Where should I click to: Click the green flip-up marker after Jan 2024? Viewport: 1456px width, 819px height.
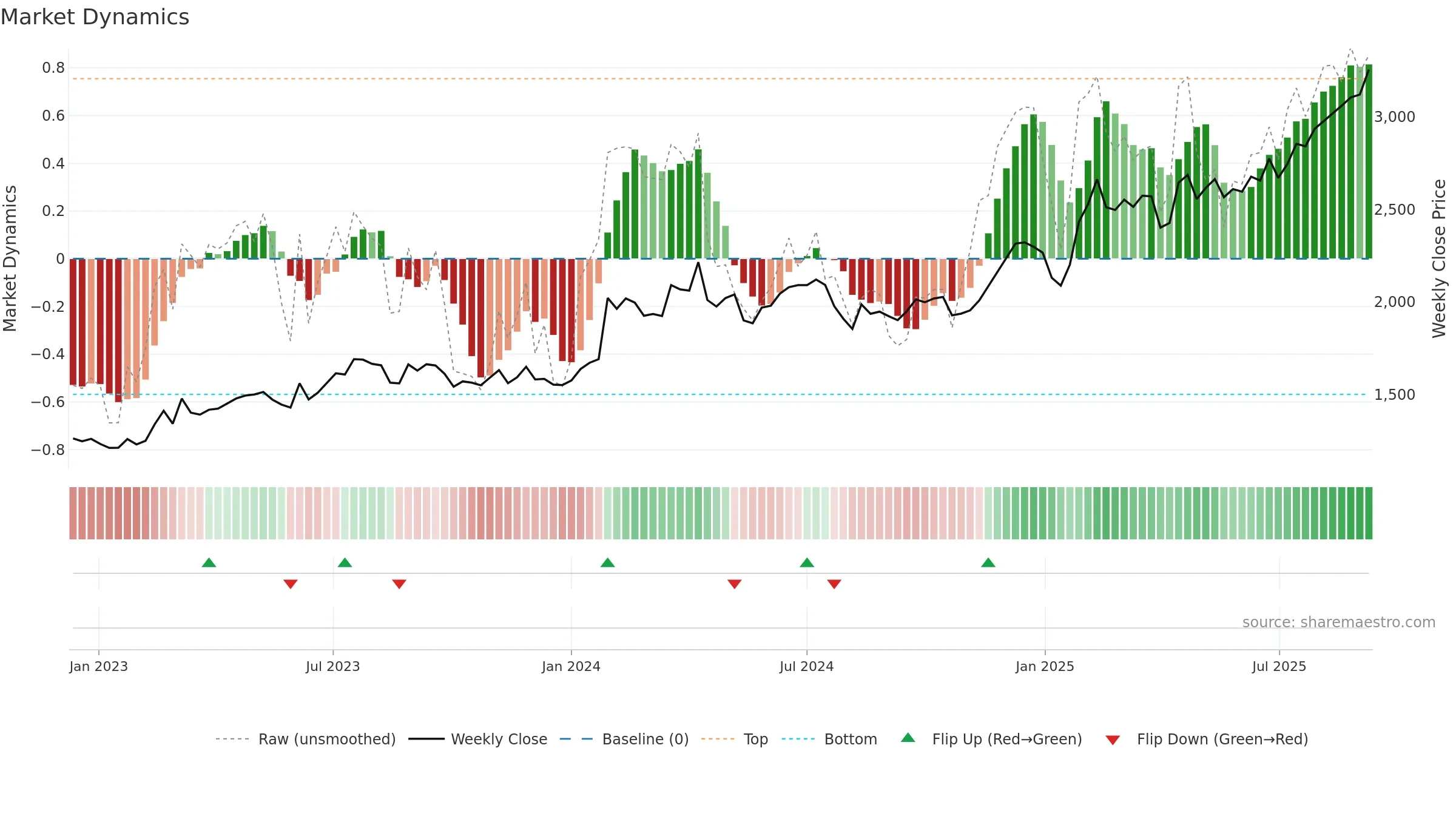607,562
